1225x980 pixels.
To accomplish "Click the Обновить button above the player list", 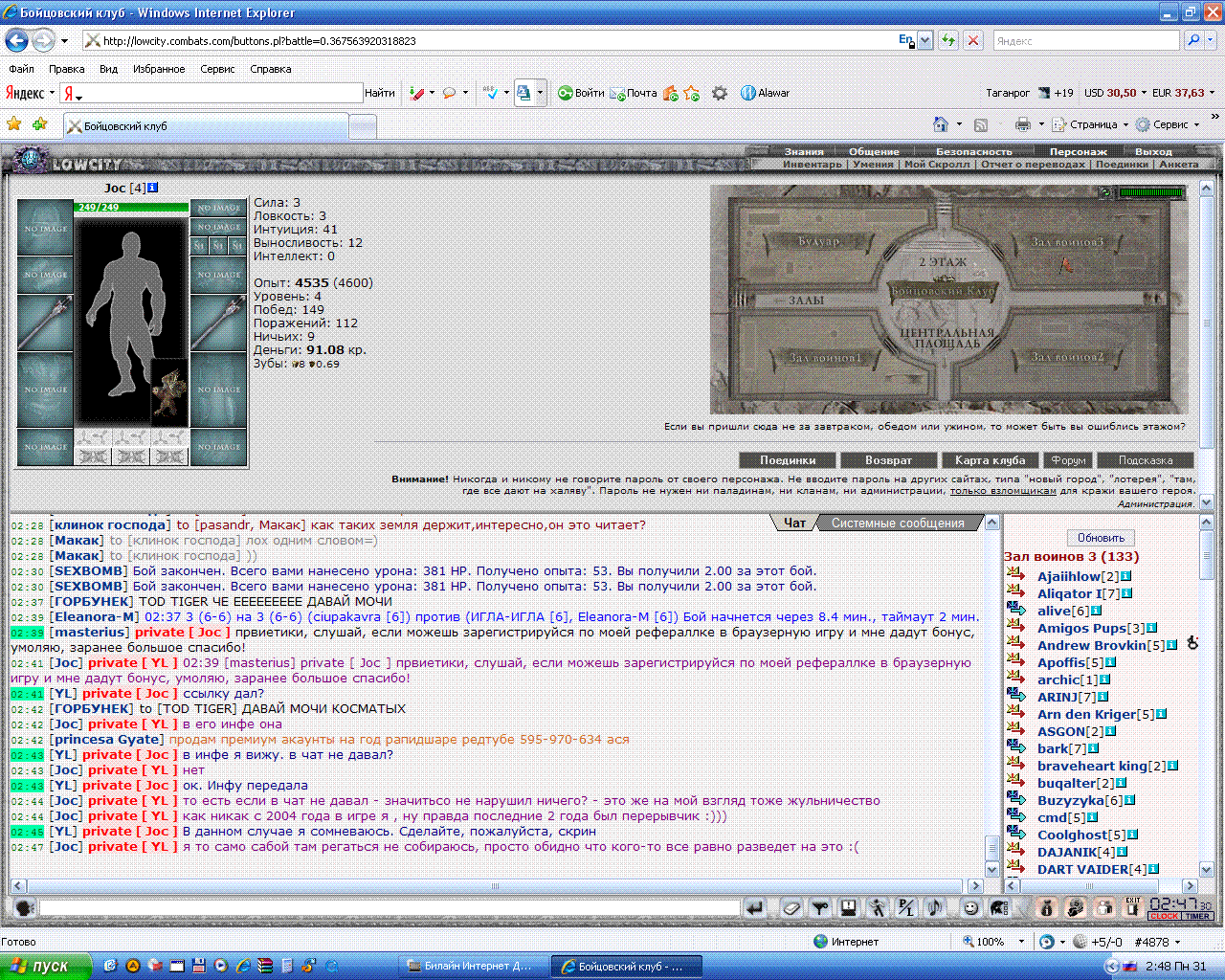I will pos(1101,538).
